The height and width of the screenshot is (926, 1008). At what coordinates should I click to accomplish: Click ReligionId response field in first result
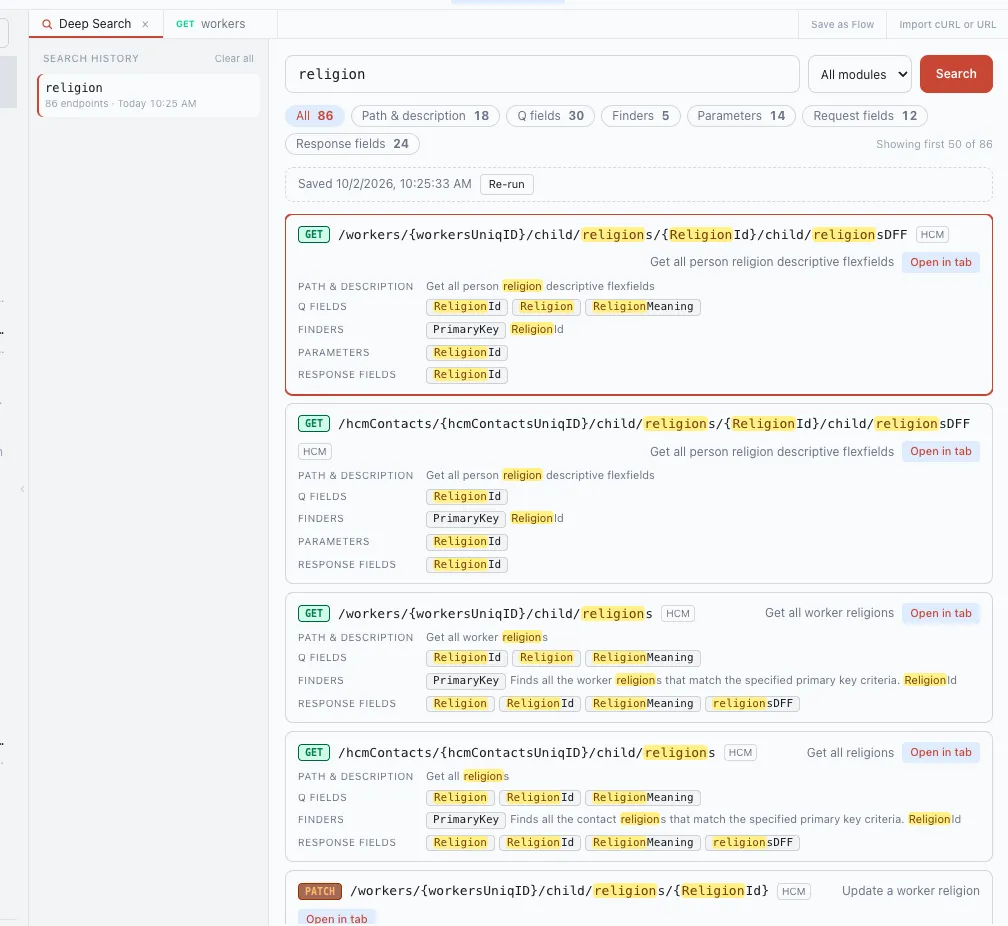tap(467, 375)
